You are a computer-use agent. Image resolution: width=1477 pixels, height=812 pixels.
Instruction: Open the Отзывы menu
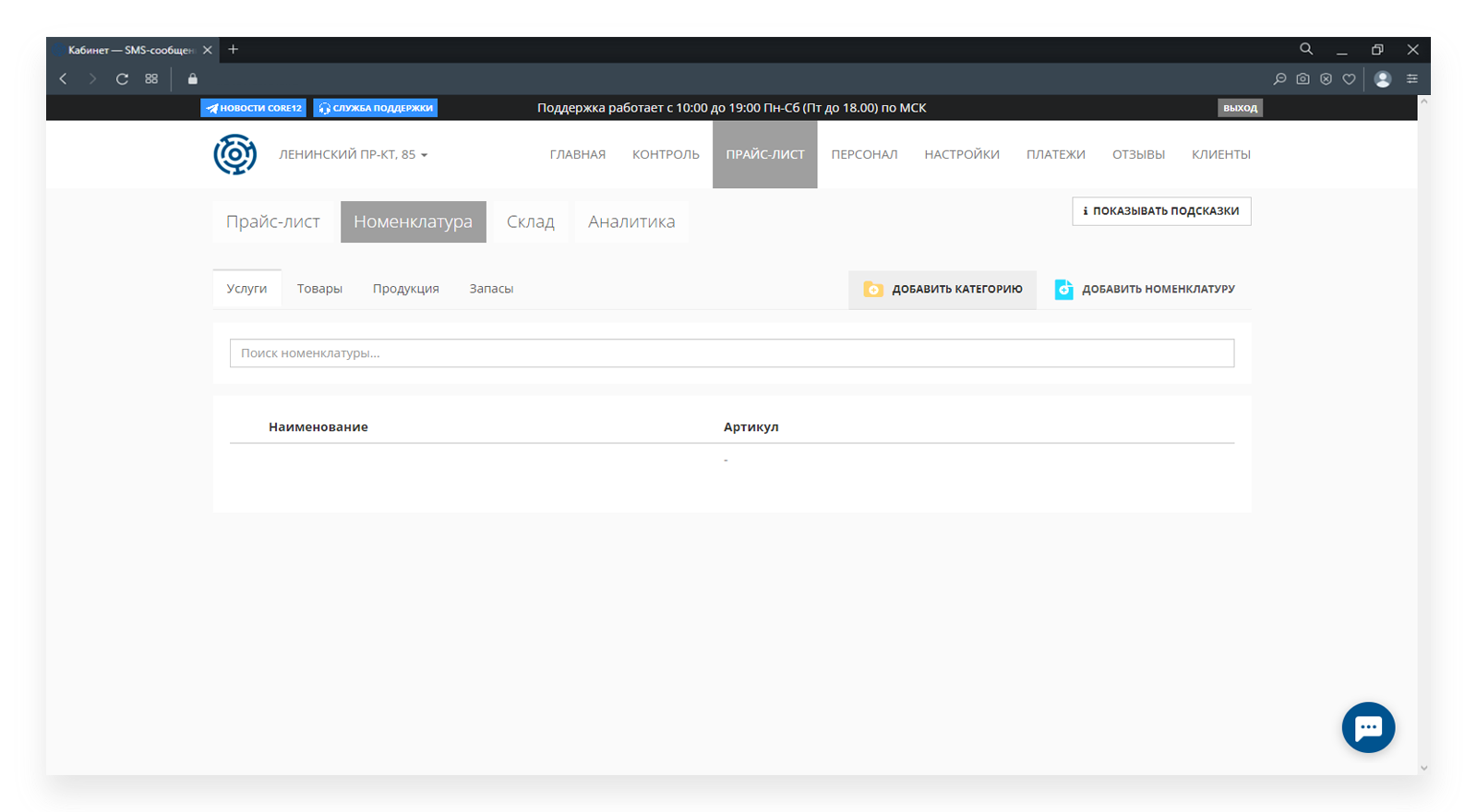1138,154
